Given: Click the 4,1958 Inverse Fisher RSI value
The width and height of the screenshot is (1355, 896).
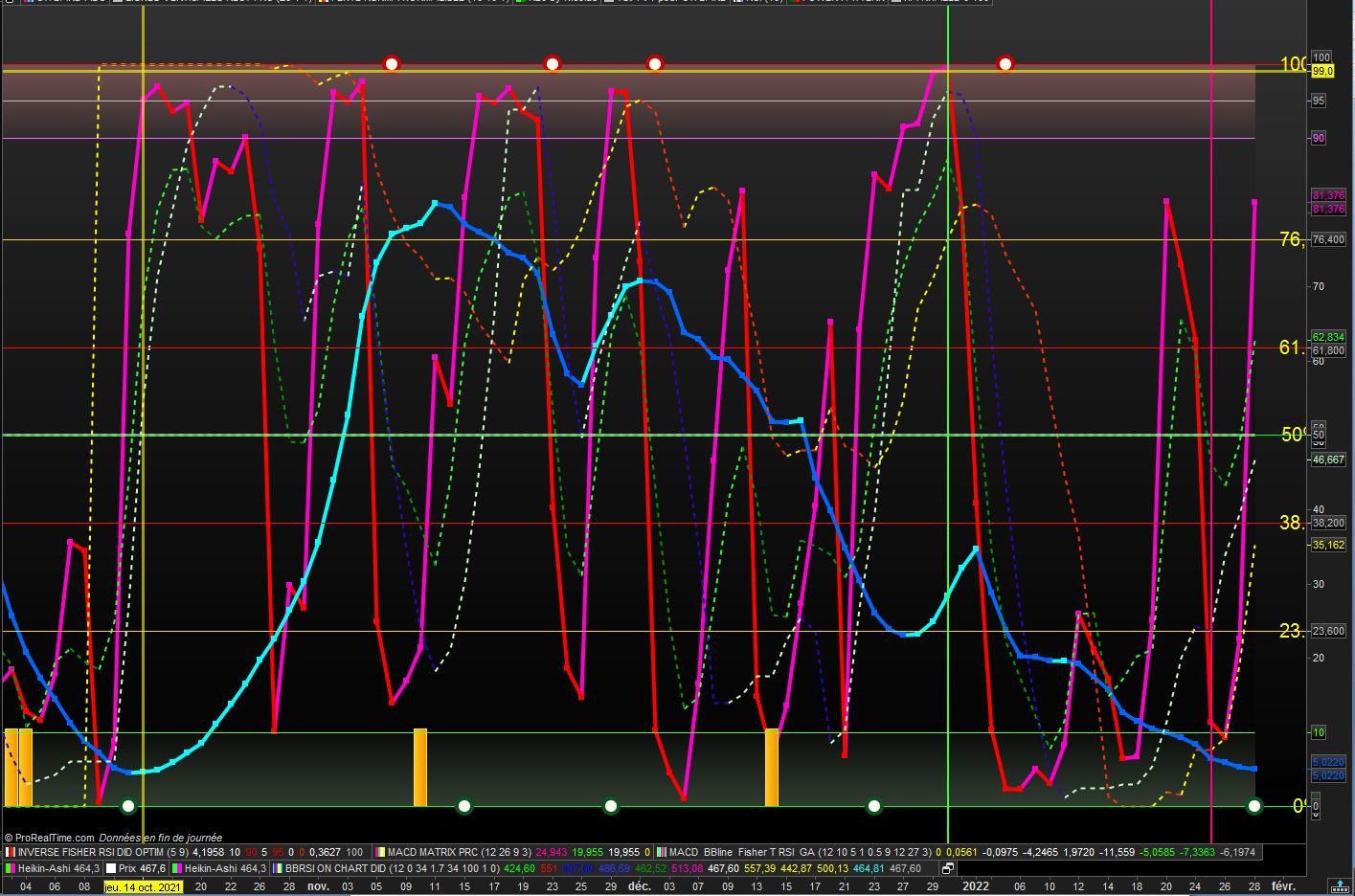Looking at the screenshot, I should point(209,852).
